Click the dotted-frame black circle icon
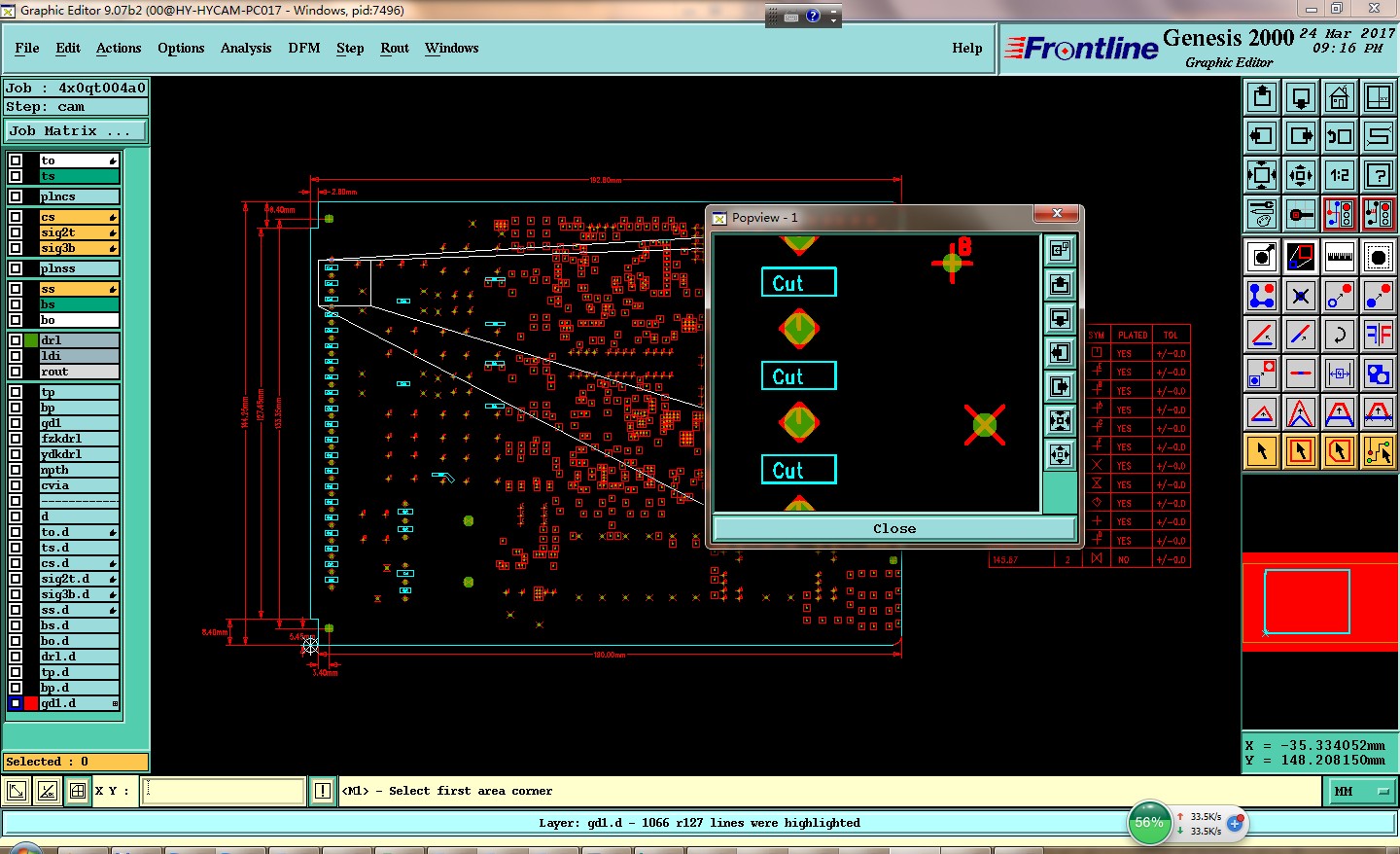 [x=1379, y=257]
